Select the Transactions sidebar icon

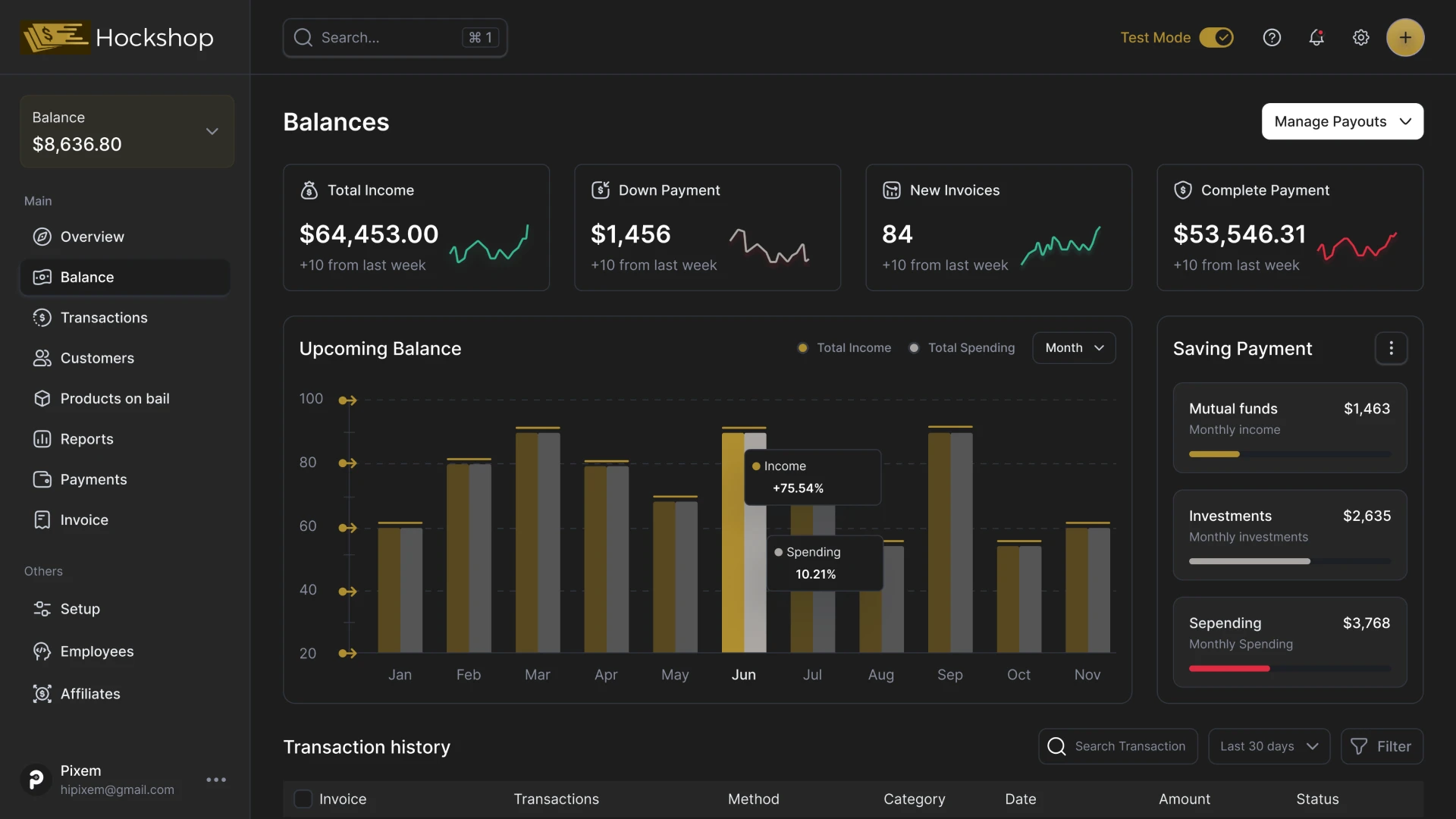point(42,318)
